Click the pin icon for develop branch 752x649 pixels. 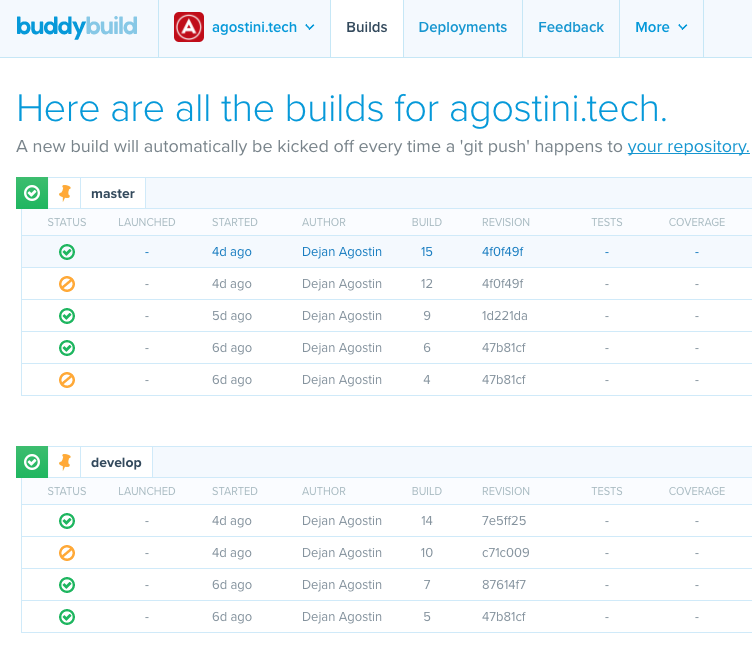coord(65,462)
